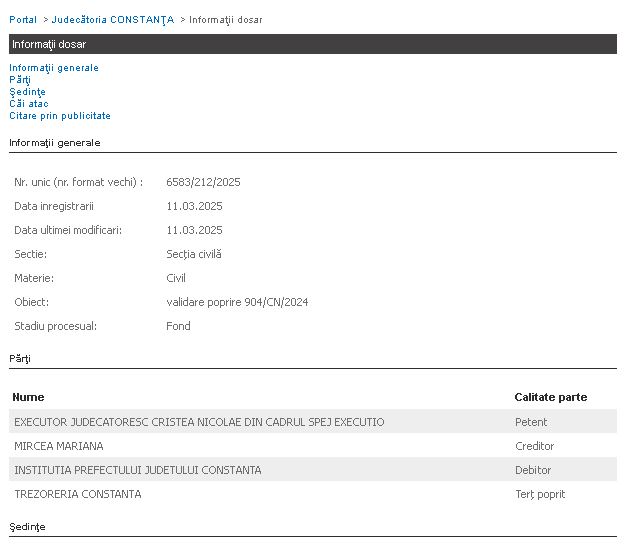
Task: Click the dark Informaţii dosar header bar
Action: point(313,44)
